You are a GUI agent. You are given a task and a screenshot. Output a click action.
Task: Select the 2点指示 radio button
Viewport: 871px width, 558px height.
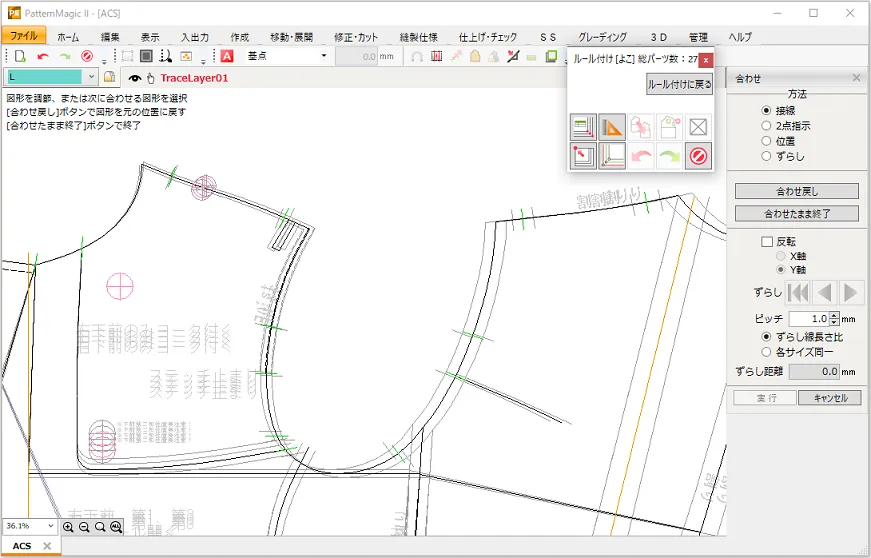767,126
